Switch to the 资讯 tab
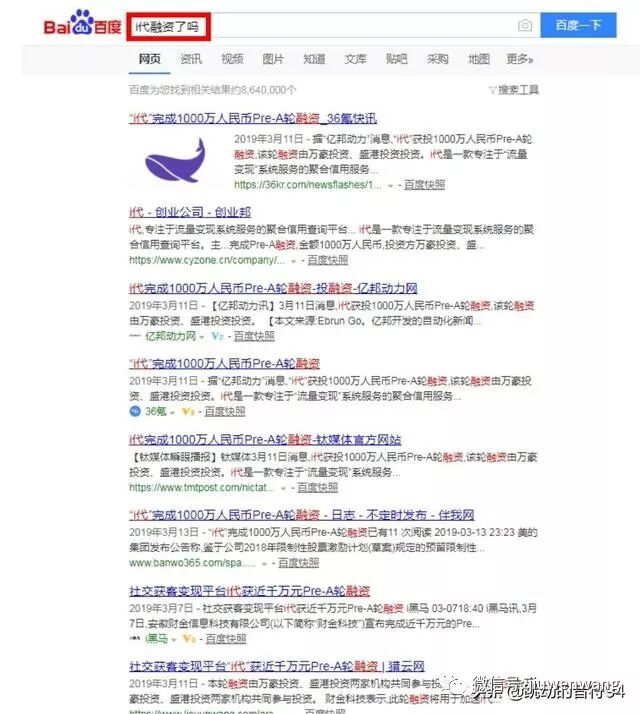 (191, 59)
